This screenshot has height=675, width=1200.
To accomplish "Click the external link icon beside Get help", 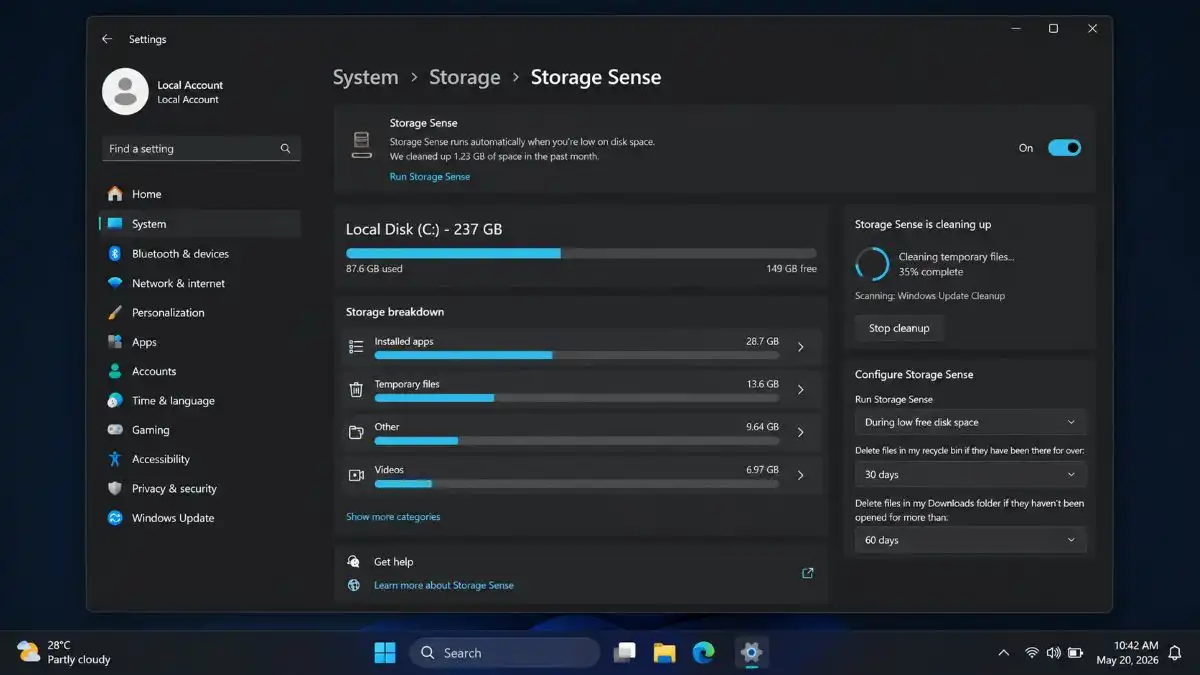I will pyautogui.click(x=807, y=573).
